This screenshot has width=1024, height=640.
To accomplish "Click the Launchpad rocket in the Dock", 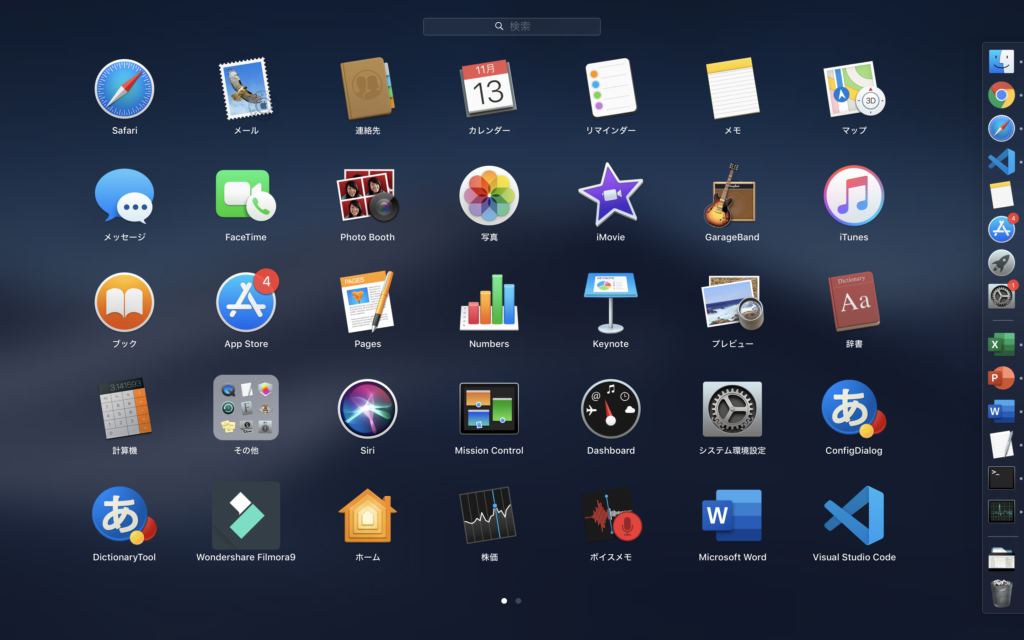I will (1001, 263).
